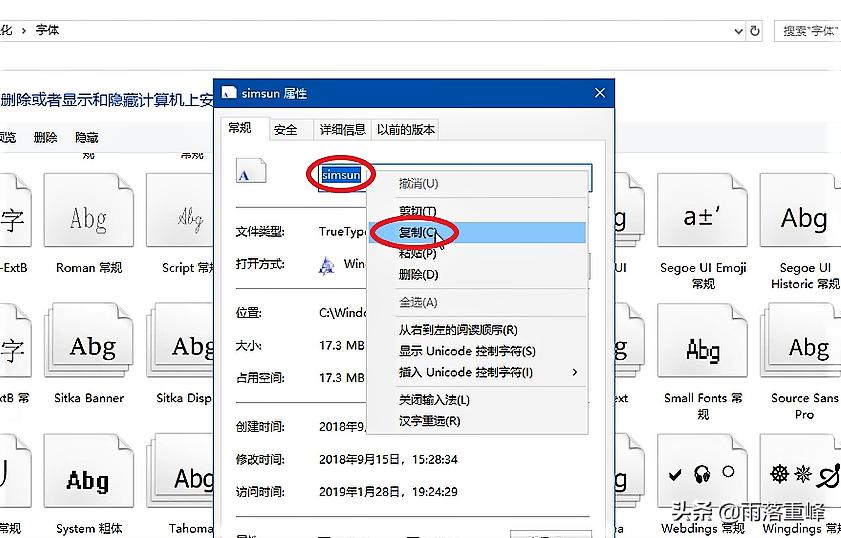This screenshot has width=841, height=538.
Task: Select the Roman 常规 font icon
Action: (88, 210)
